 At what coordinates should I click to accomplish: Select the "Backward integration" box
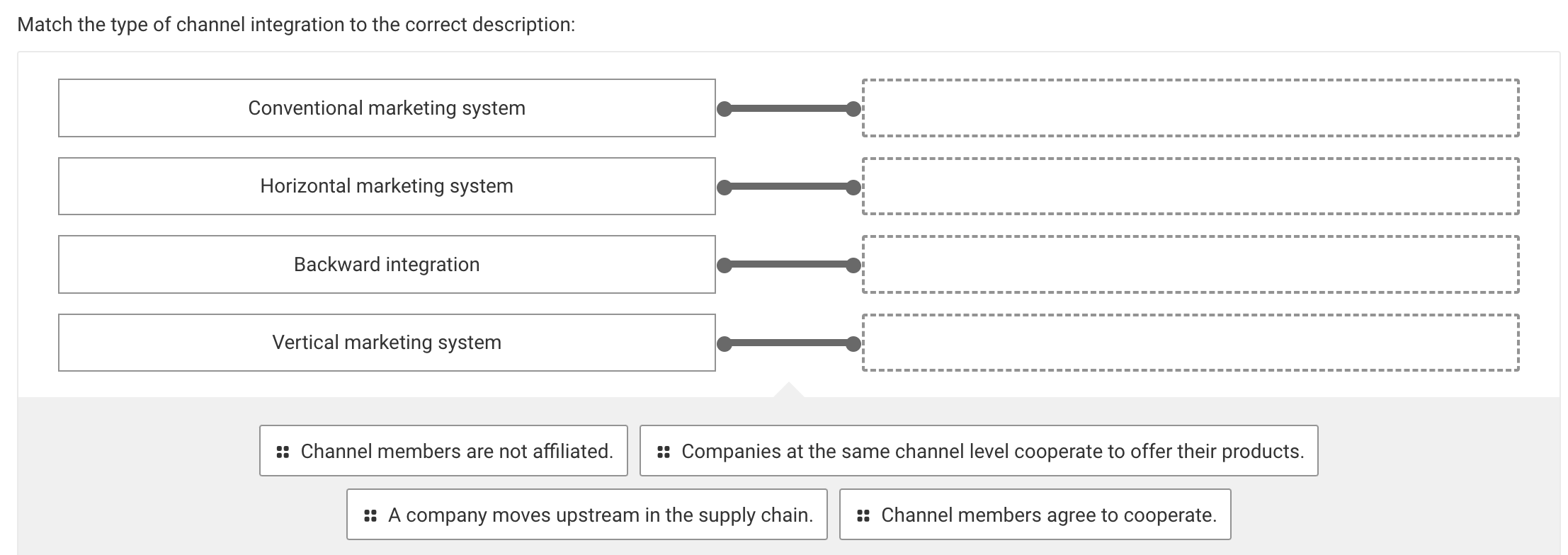[x=387, y=264]
